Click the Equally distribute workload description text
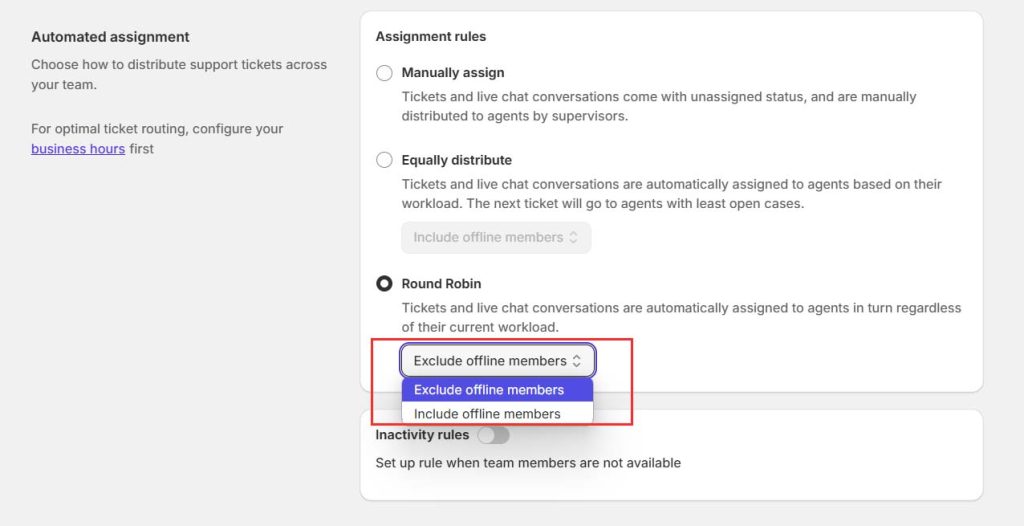 (671, 194)
